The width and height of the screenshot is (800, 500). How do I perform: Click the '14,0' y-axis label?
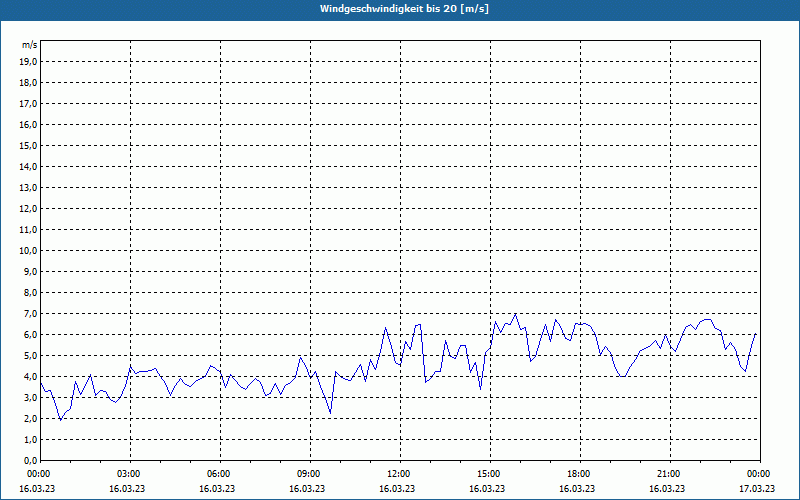[x=29, y=166]
